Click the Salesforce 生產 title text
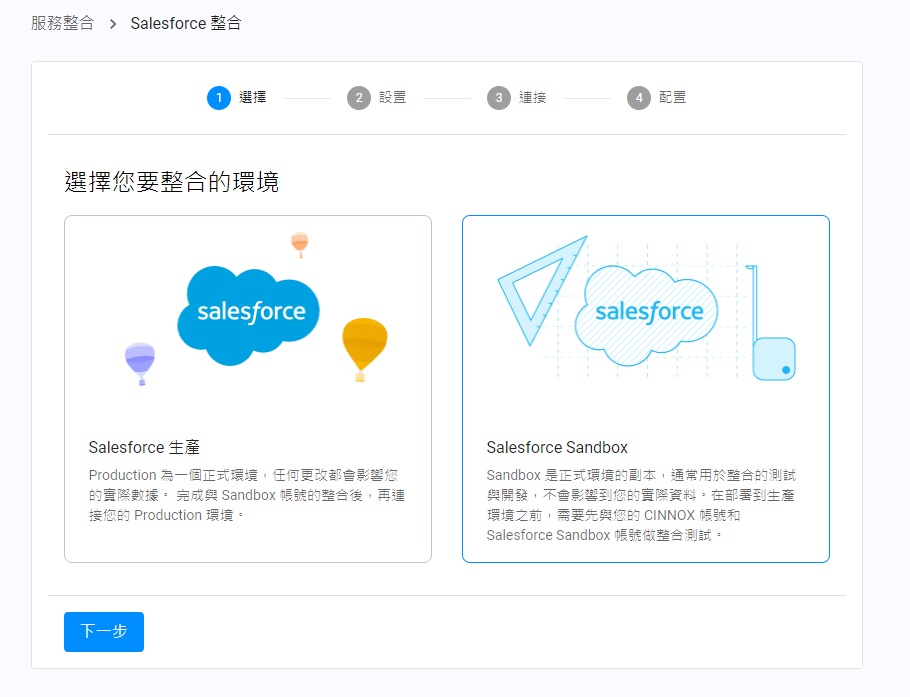Image resolution: width=910 pixels, height=697 pixels. coord(144,447)
